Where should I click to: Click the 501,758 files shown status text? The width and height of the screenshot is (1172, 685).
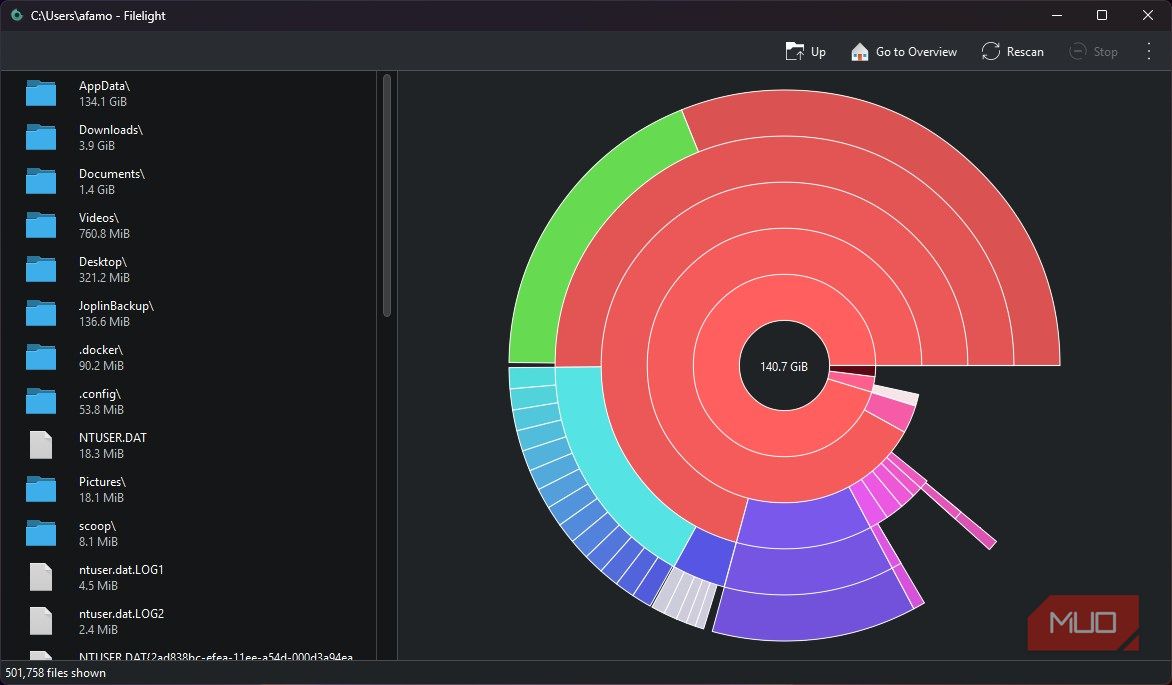point(55,673)
